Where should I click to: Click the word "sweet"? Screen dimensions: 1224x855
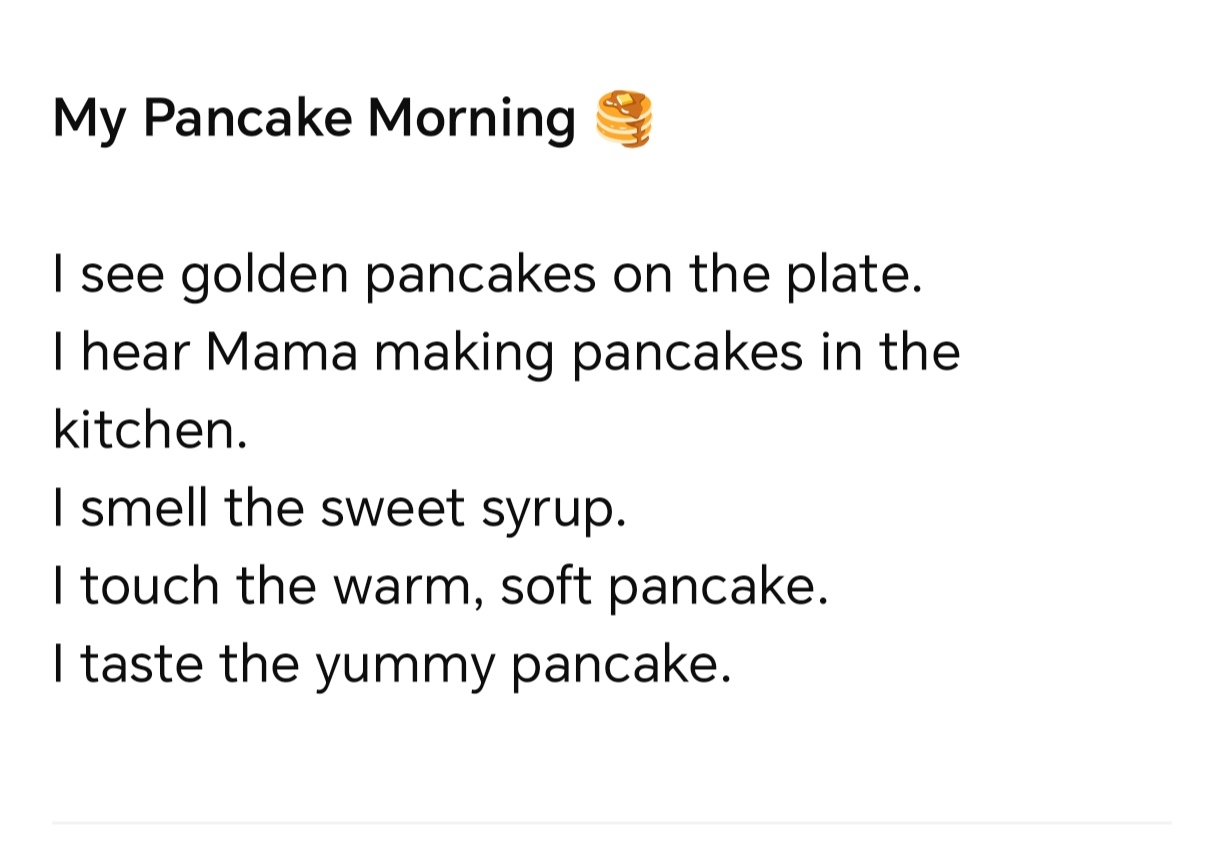tap(393, 508)
